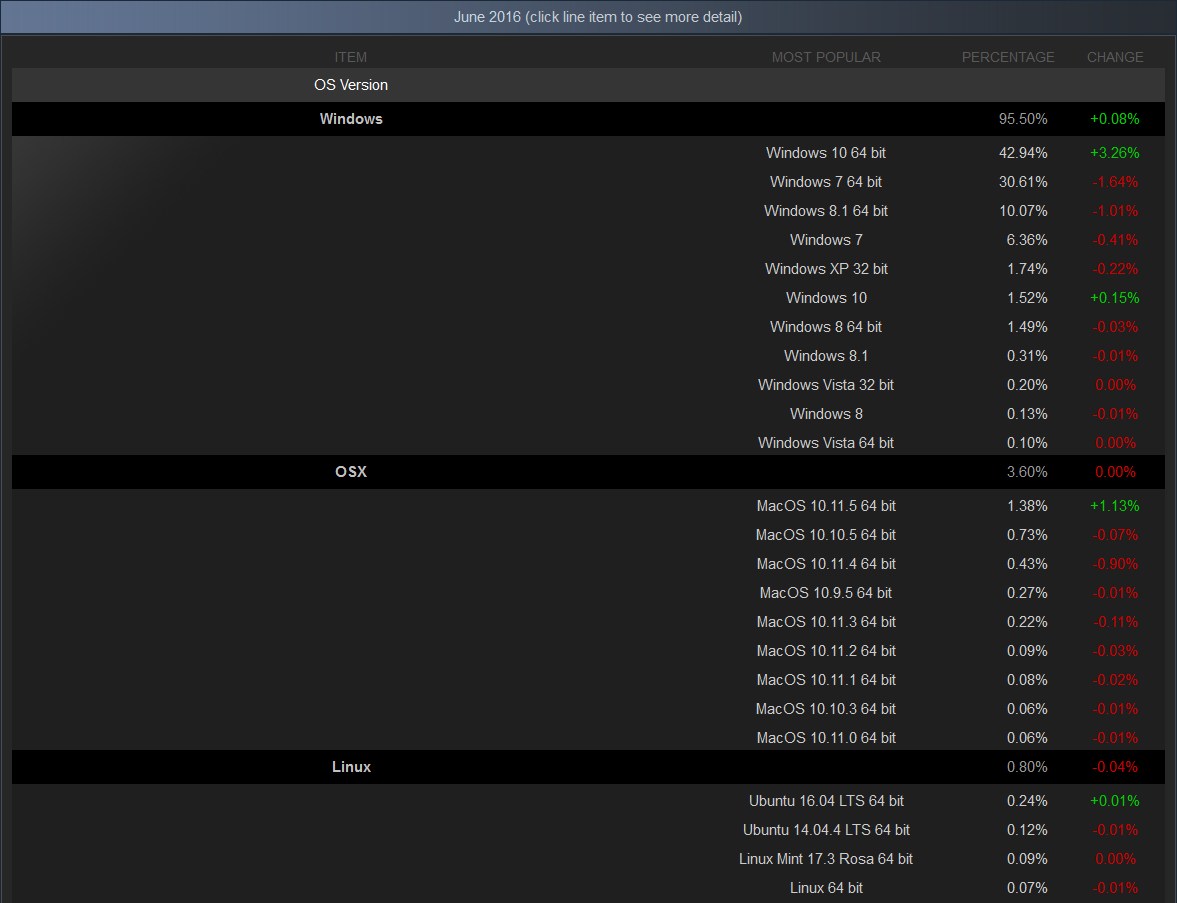Select the Linux Mint 17.3 Rosa entry
This screenshot has width=1177, height=903.
[826, 859]
